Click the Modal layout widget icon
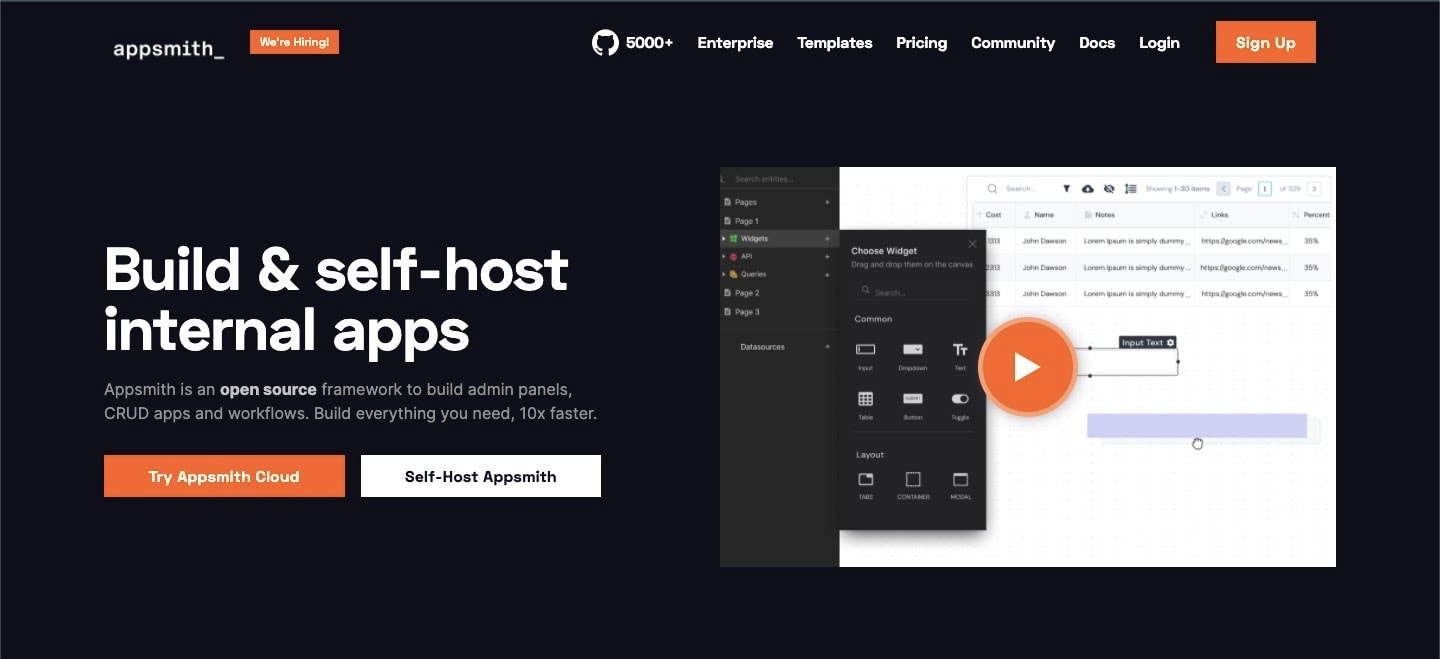The image size is (1440, 659). tap(960, 480)
